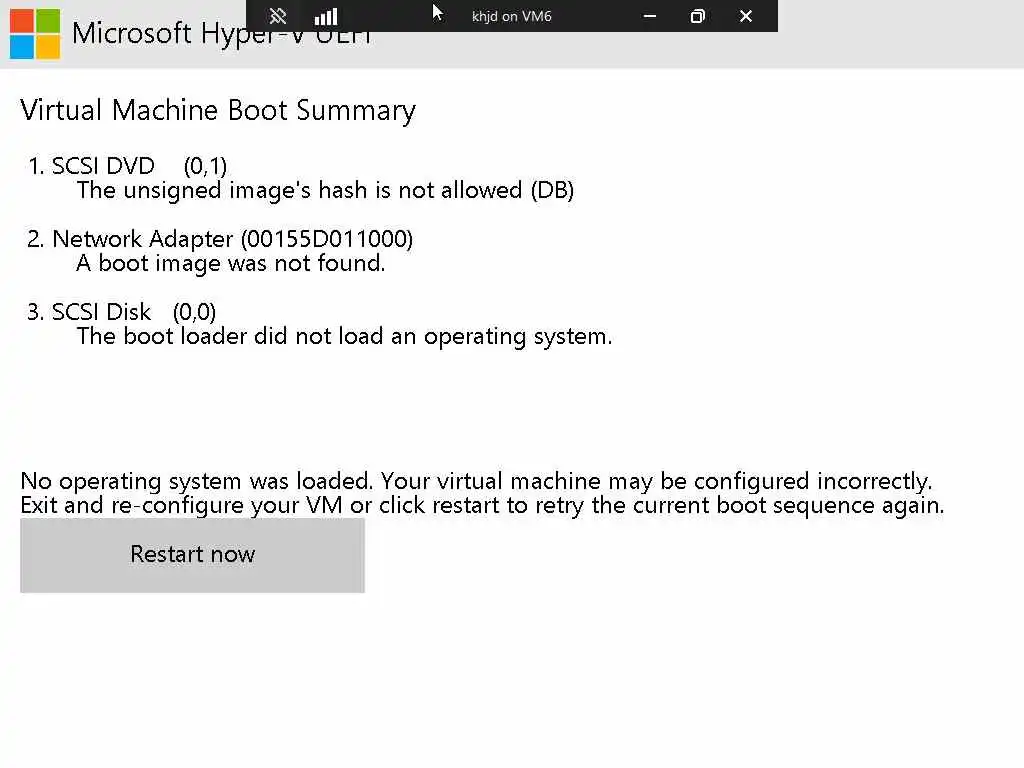Click the unsigned image's hash error message
The image size is (1024, 768).
pos(325,190)
